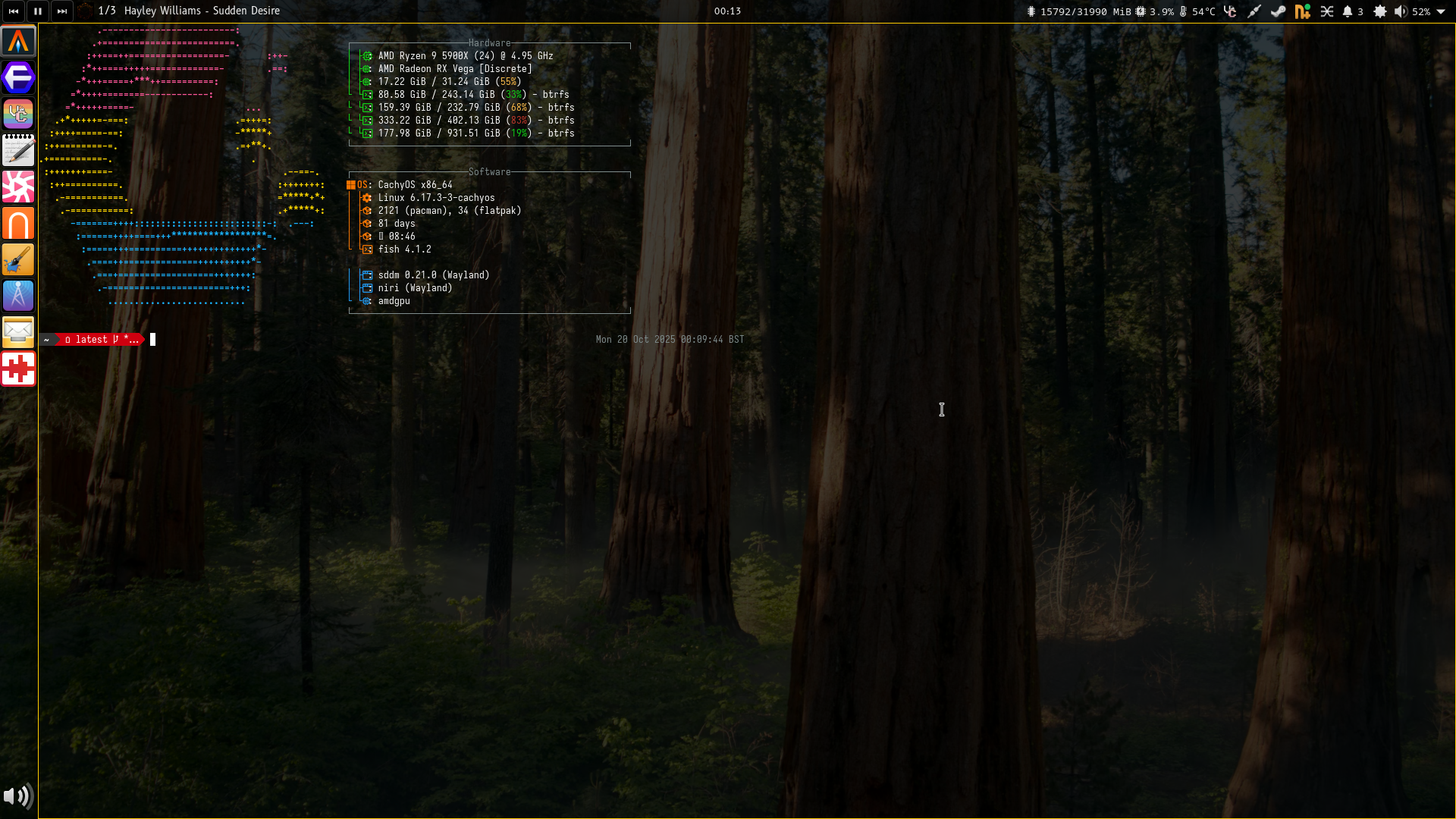Screen dimensions: 1456x819
Task: Open the Krita paintbrush dock icon
Action: pyautogui.click(x=18, y=259)
